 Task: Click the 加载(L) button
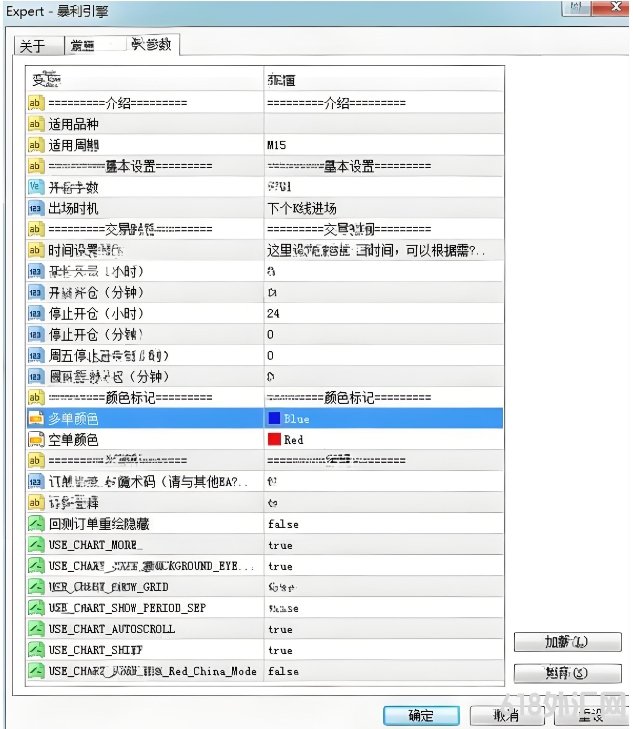(x=567, y=642)
